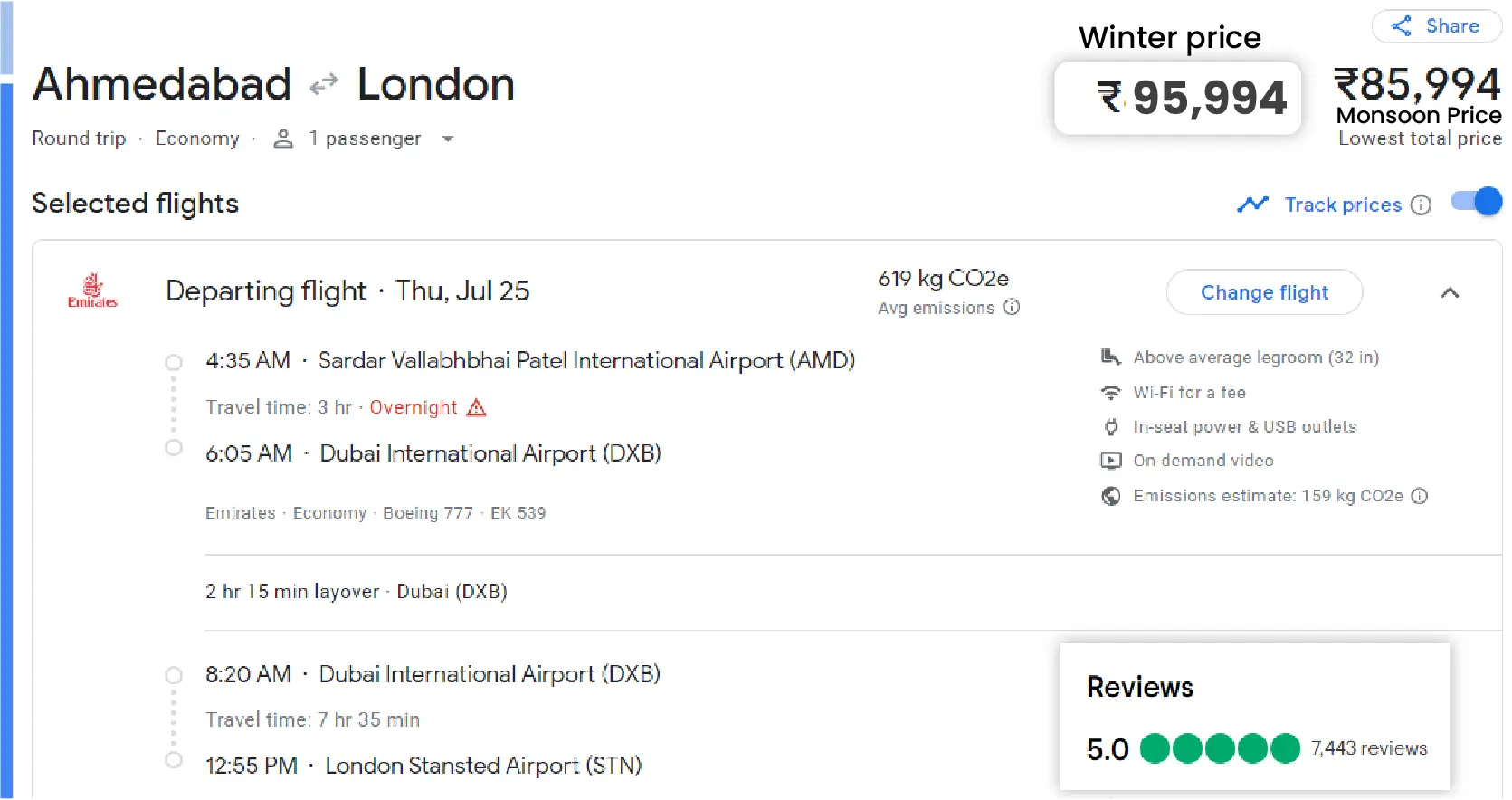
Task: Select the round trip swap arrows icon
Action: (x=322, y=84)
